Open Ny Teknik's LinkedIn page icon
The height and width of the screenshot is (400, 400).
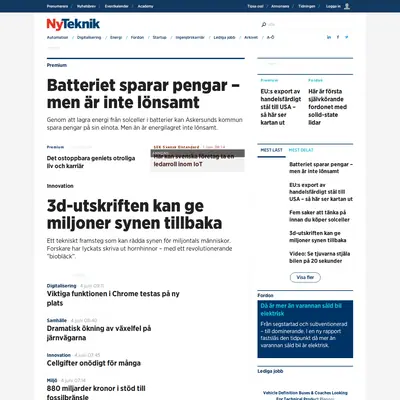[329, 37]
